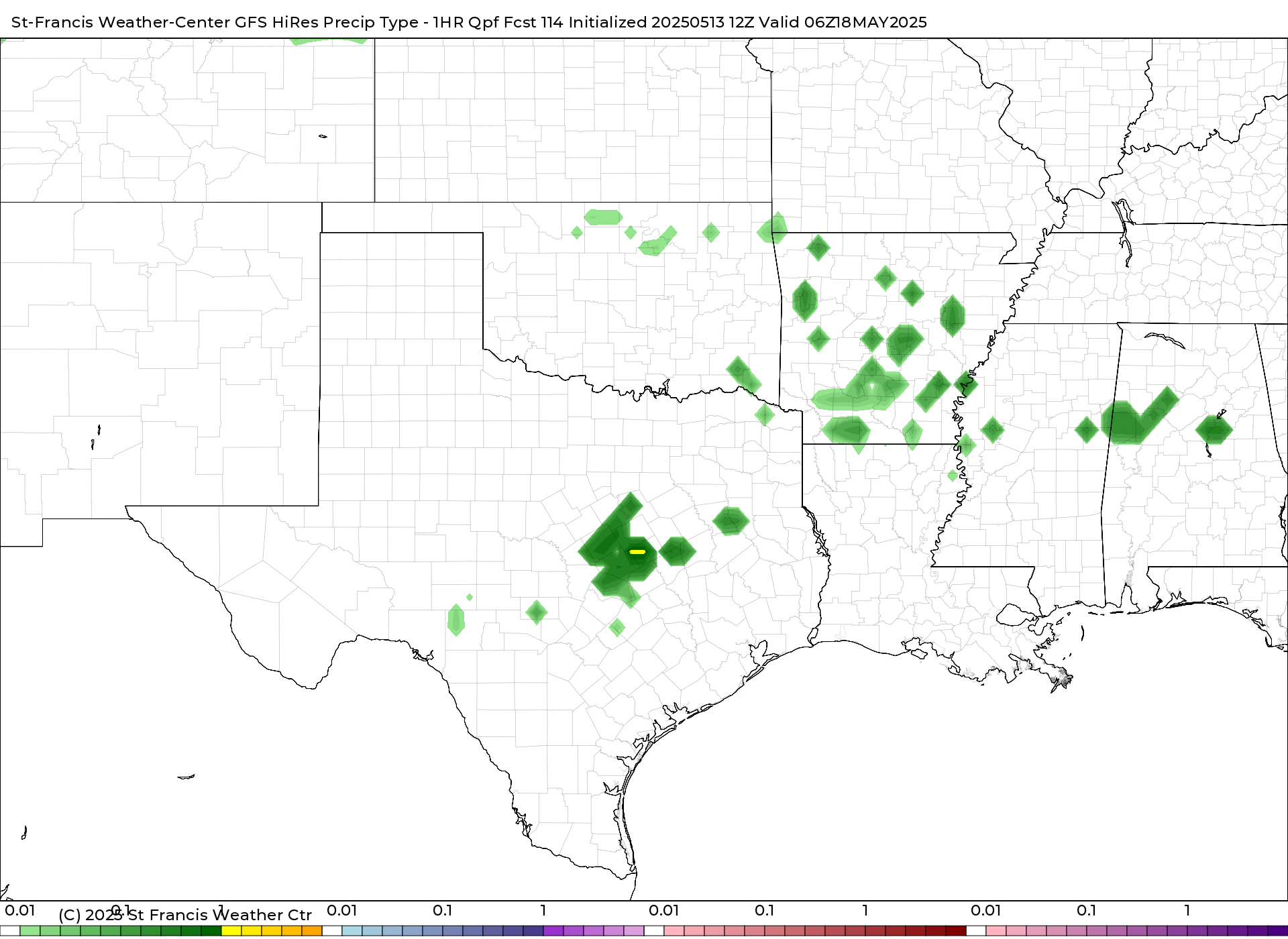Select the darkest green swatch beside the yellow
Screen dimensions: 1288x939
211,931
